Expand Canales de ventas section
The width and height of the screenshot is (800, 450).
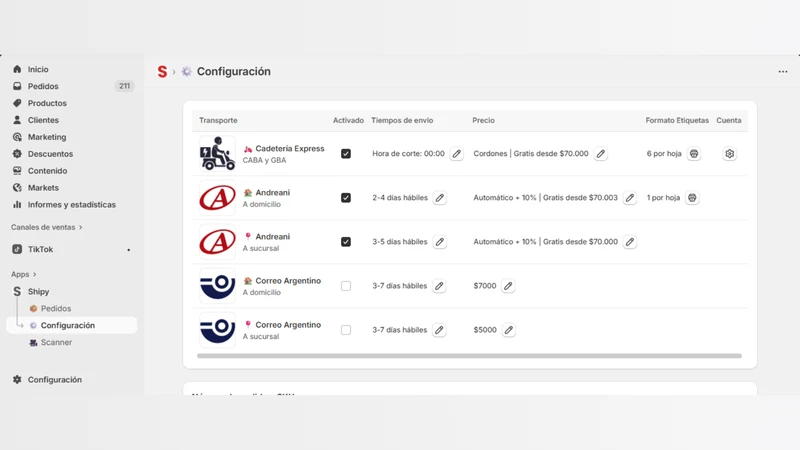(x=46, y=227)
